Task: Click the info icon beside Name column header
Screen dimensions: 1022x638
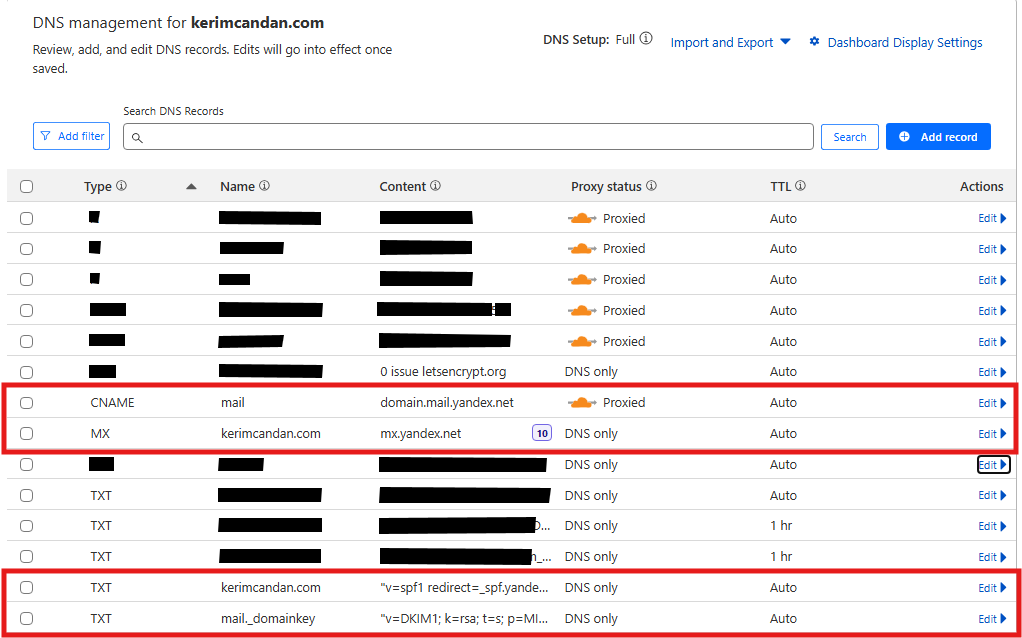Action: coord(264,186)
